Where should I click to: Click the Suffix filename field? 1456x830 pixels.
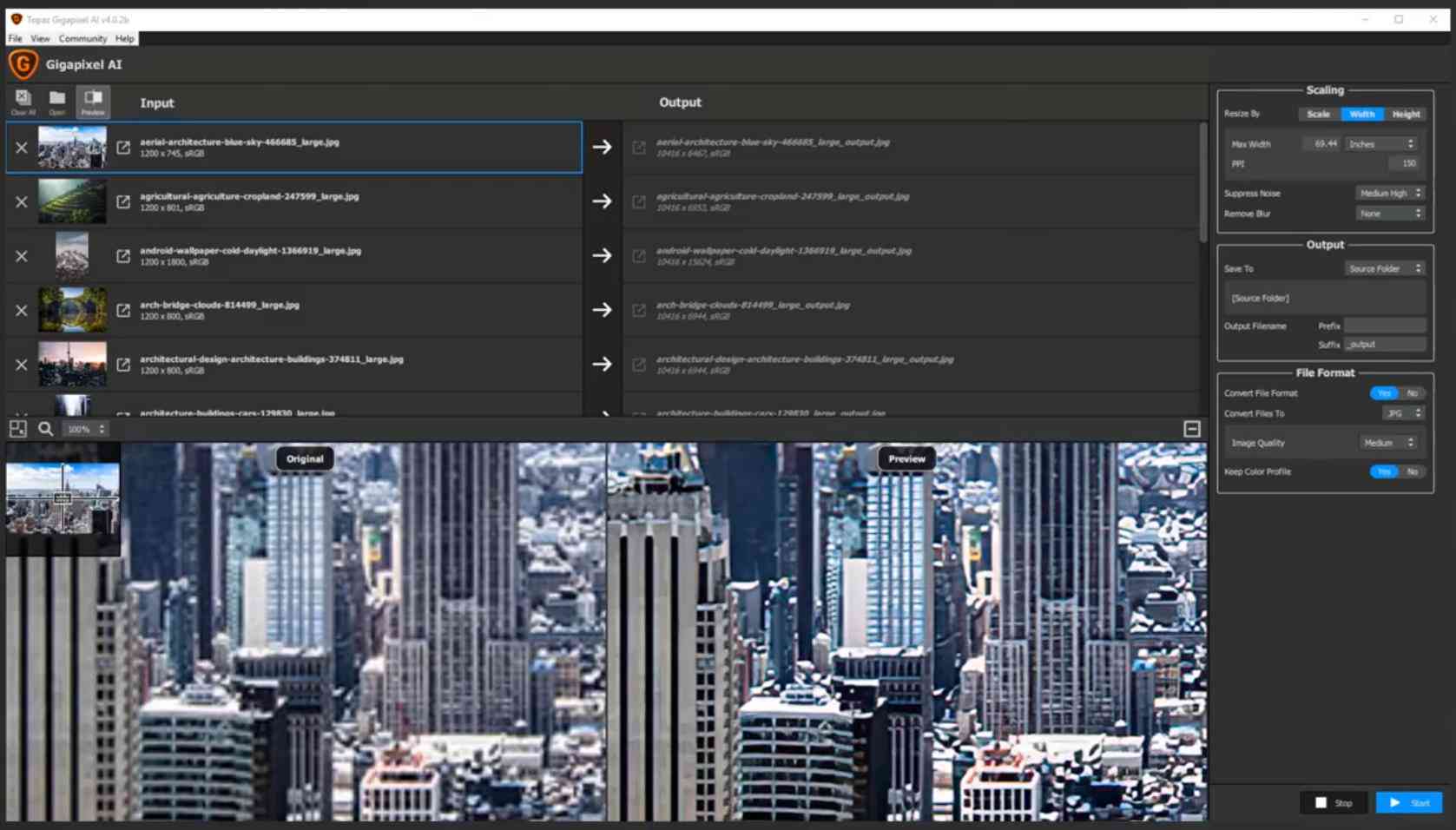(x=1385, y=345)
